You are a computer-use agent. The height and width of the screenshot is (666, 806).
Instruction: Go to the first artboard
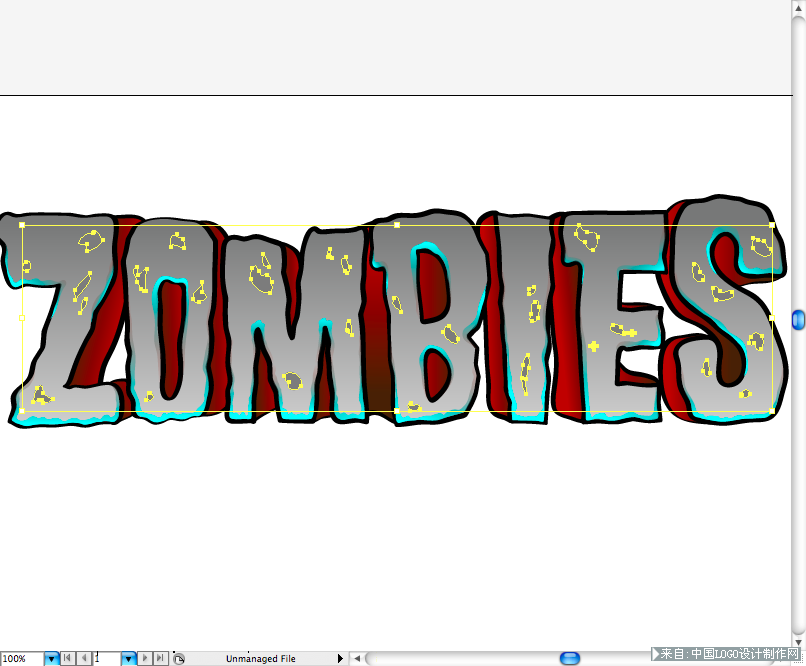pos(67,658)
